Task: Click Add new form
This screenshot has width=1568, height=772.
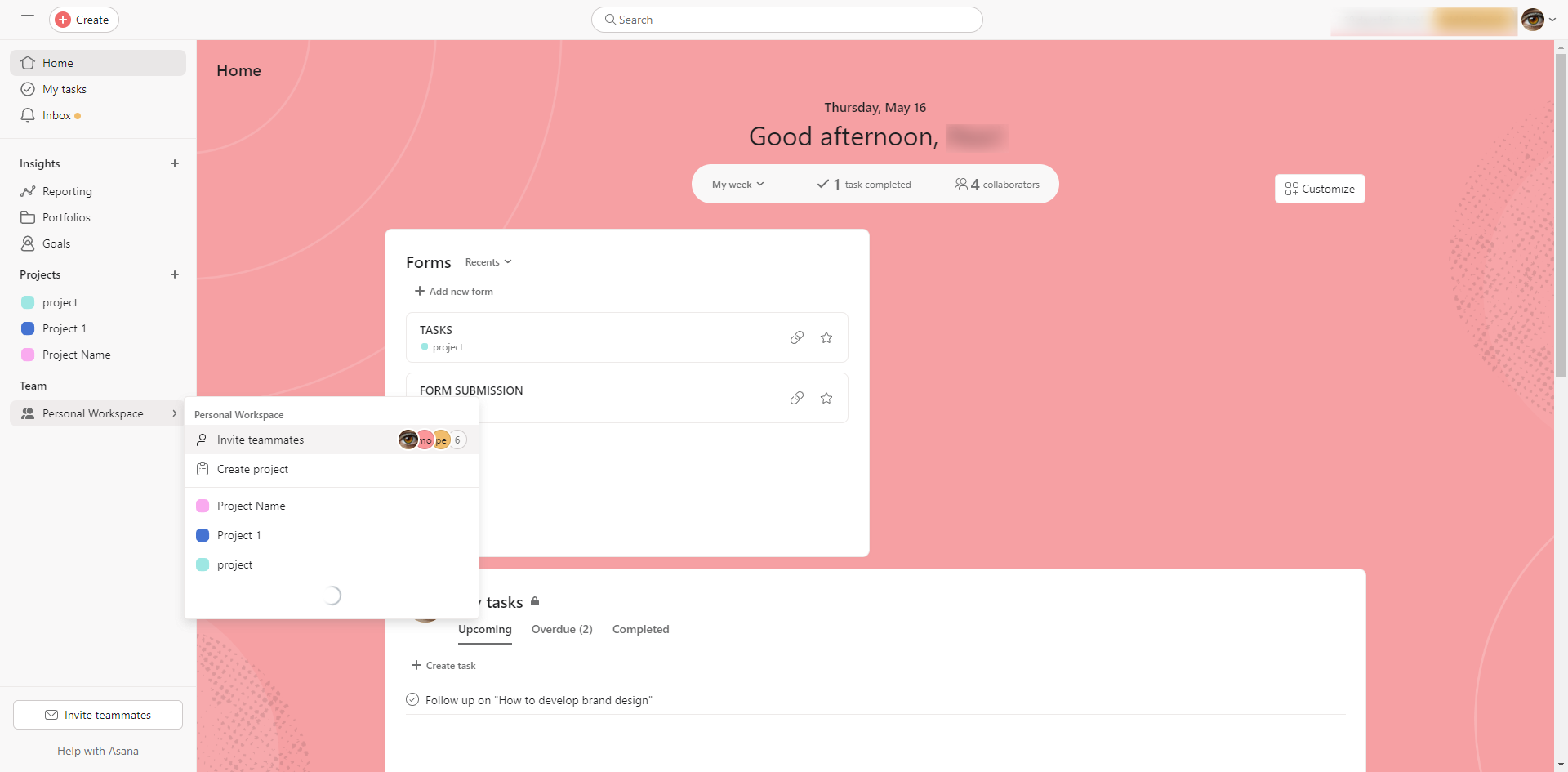Action: [454, 291]
